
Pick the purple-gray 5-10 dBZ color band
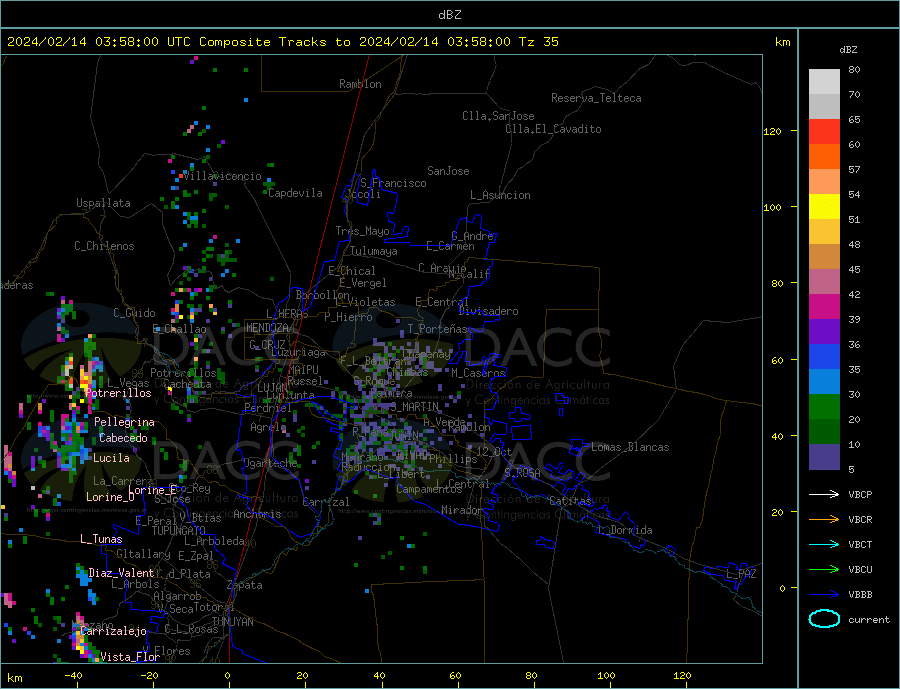coord(824,457)
